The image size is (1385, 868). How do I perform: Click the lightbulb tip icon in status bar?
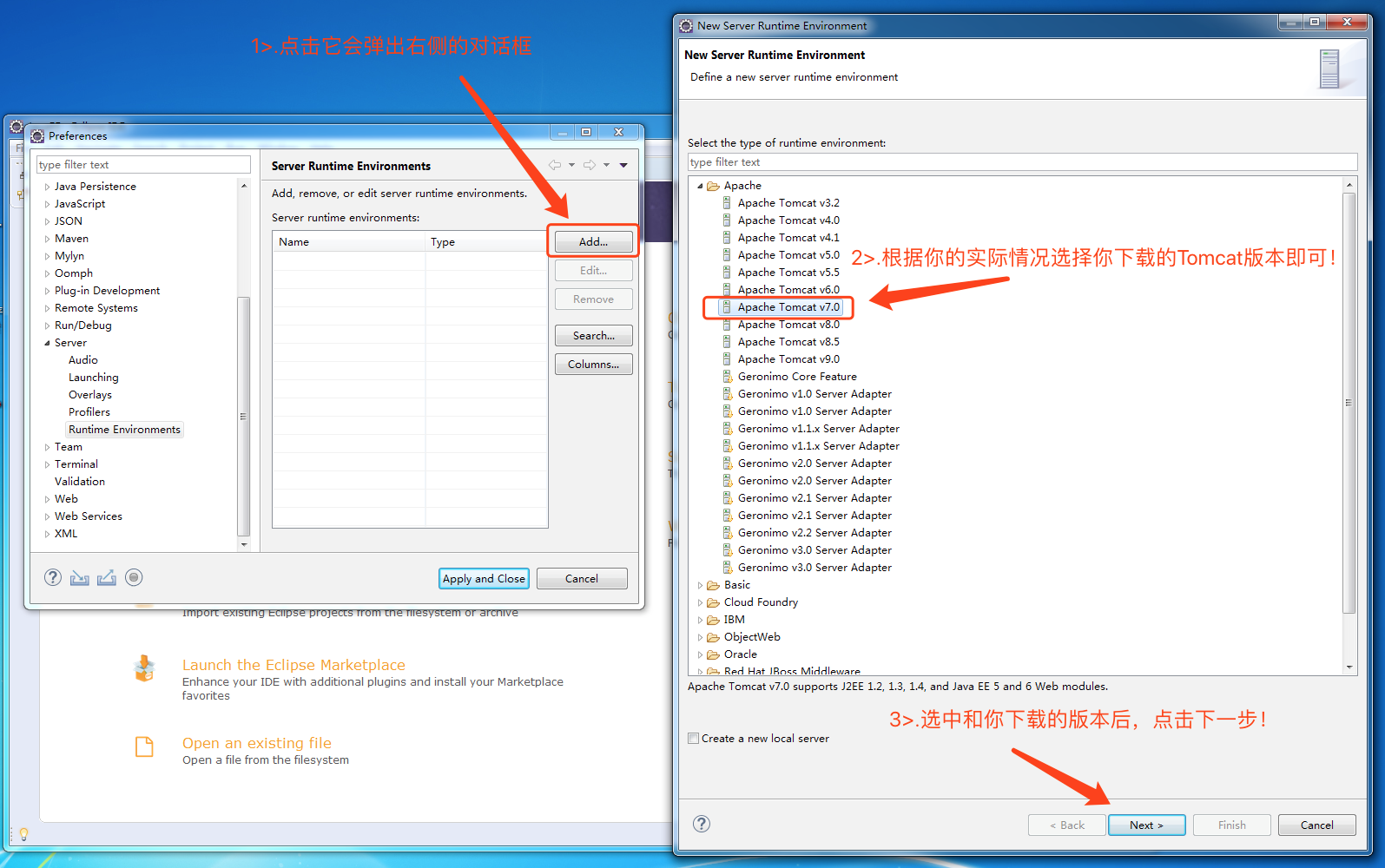[23, 834]
